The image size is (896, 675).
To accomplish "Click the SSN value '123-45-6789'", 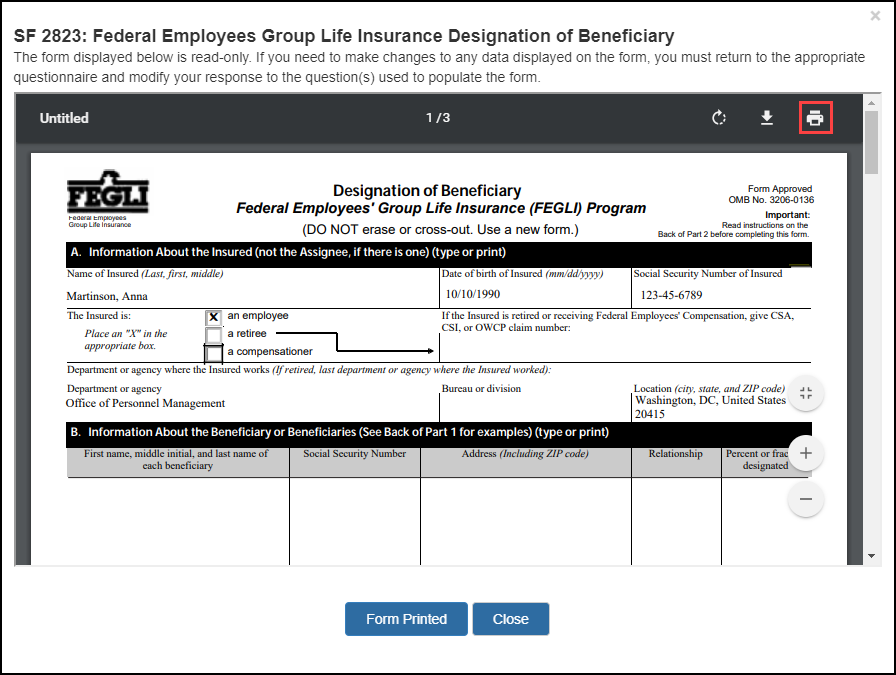I will pyautogui.click(x=671, y=295).
